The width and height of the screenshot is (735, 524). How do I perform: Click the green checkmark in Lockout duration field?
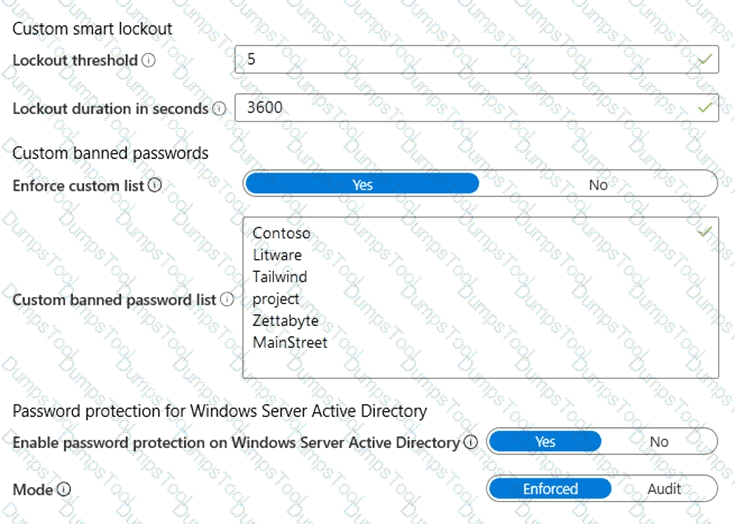[706, 107]
